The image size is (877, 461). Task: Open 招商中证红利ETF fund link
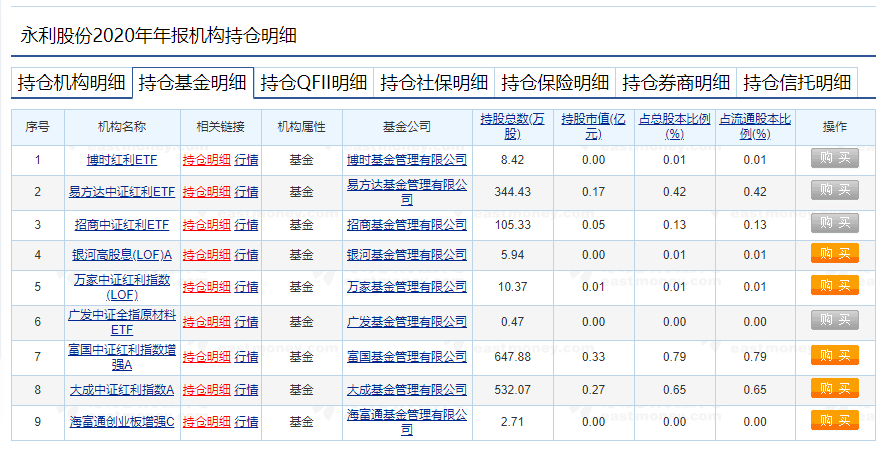122,225
